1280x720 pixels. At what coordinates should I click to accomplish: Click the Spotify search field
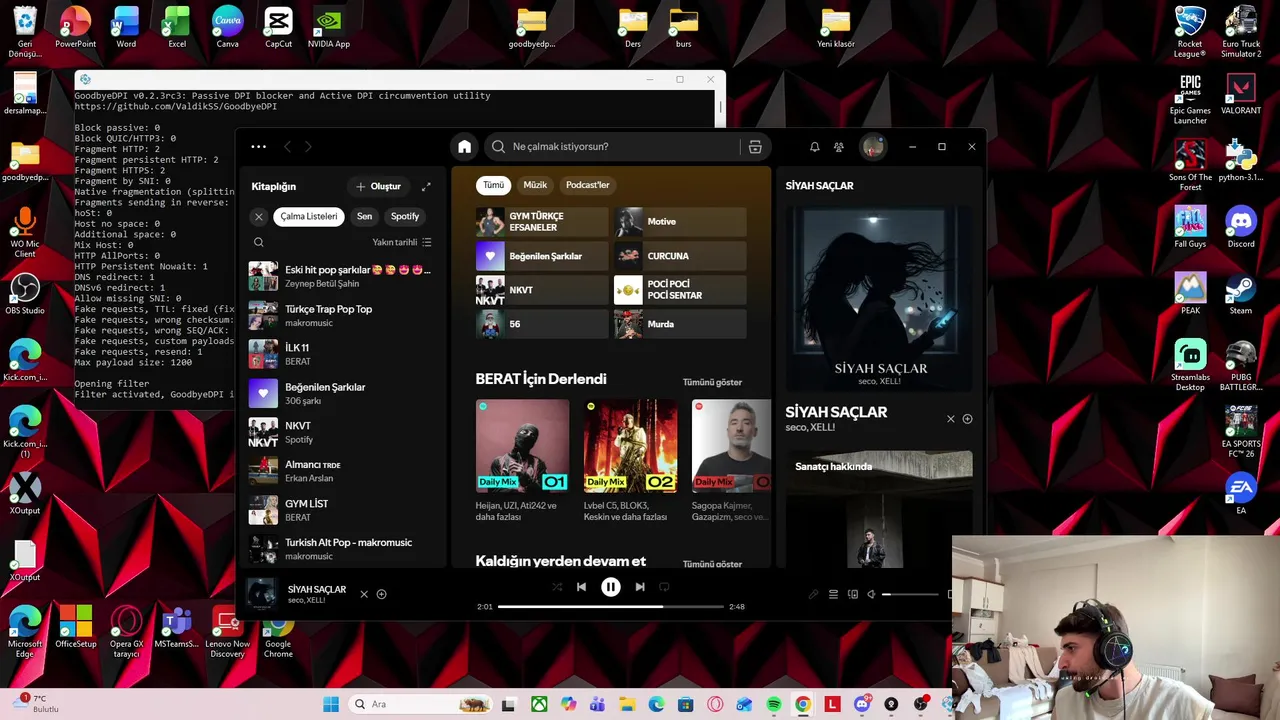click(x=611, y=147)
